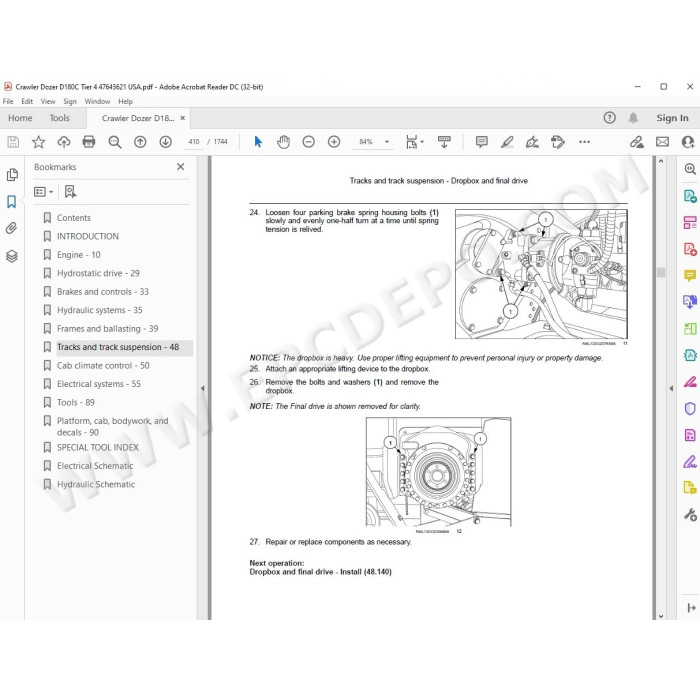Click the page number field showing 410

click(194, 142)
